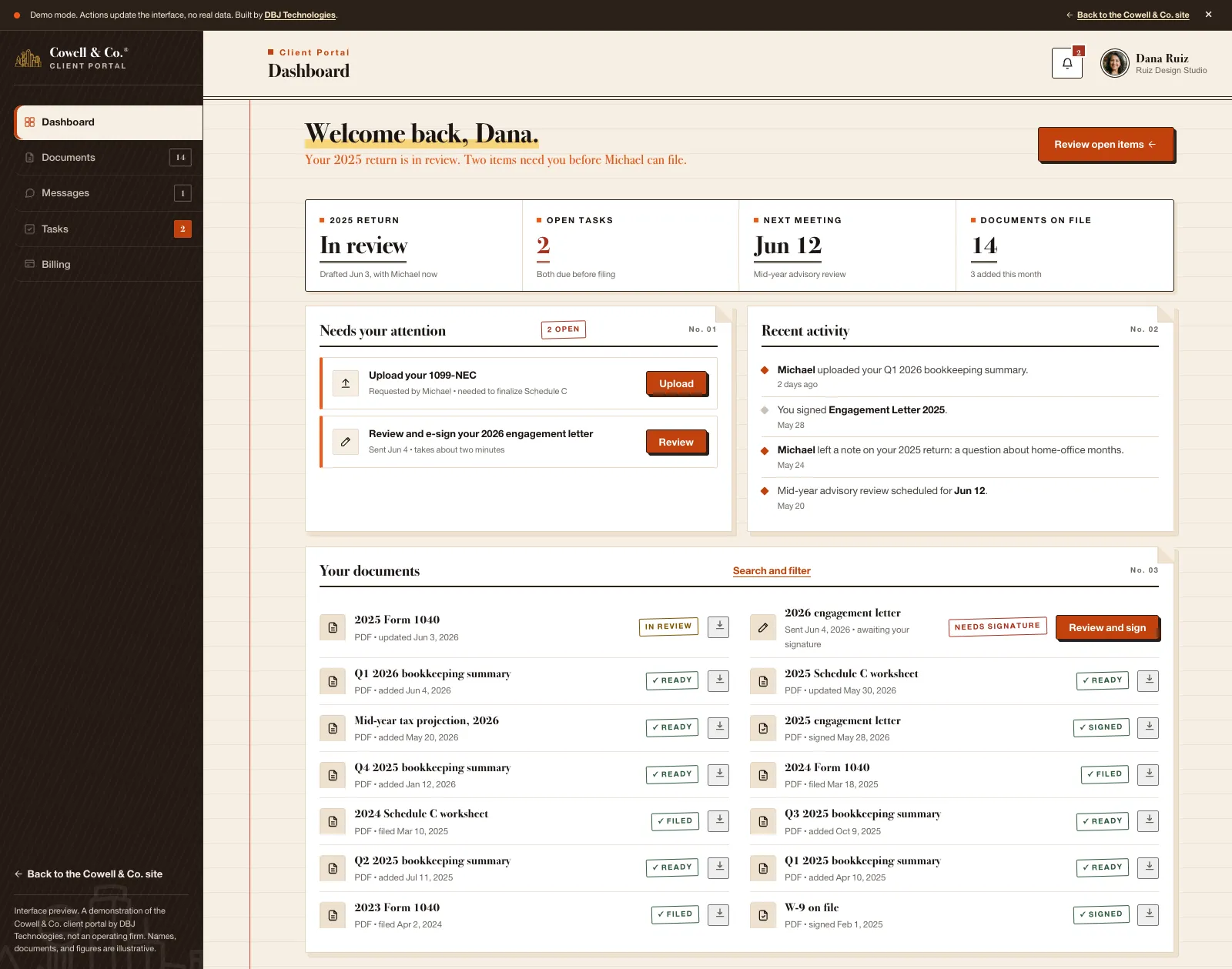Click top Back to Cowell & Co. site
The width and height of the screenshot is (1232, 969).
click(x=1128, y=15)
